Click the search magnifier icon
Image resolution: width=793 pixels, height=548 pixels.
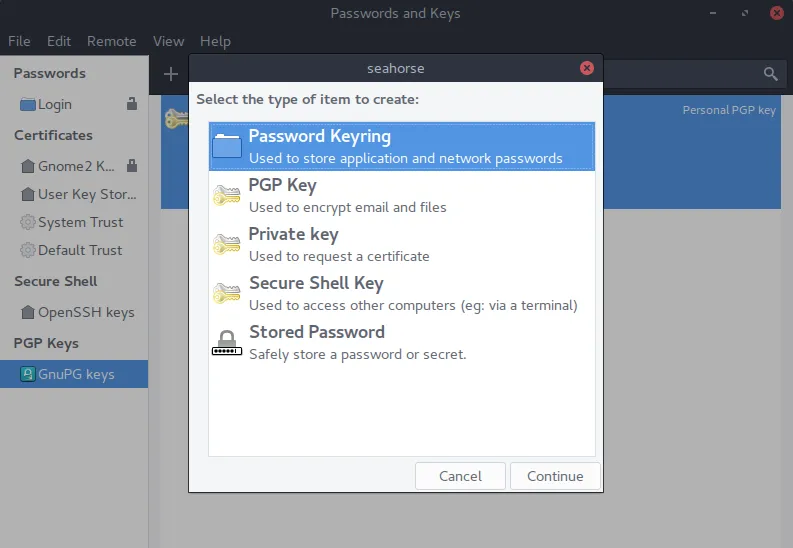click(x=770, y=74)
